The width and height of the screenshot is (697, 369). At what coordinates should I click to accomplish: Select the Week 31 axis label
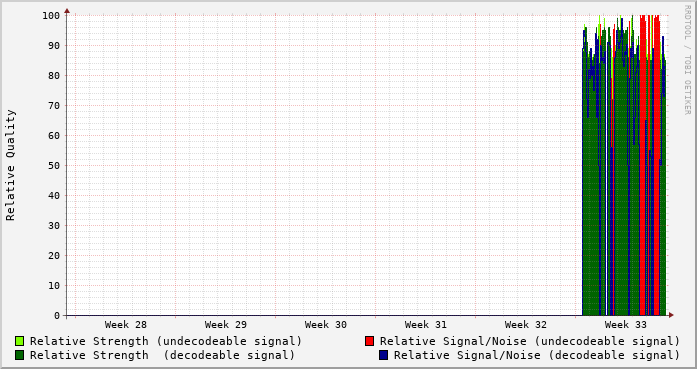pyautogui.click(x=425, y=325)
